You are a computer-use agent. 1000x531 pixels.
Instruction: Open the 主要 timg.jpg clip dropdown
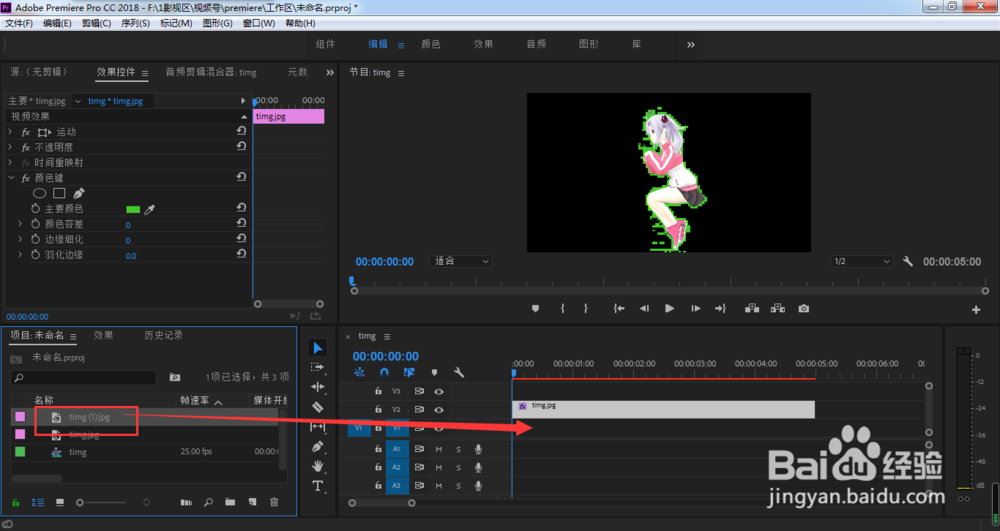point(78,101)
